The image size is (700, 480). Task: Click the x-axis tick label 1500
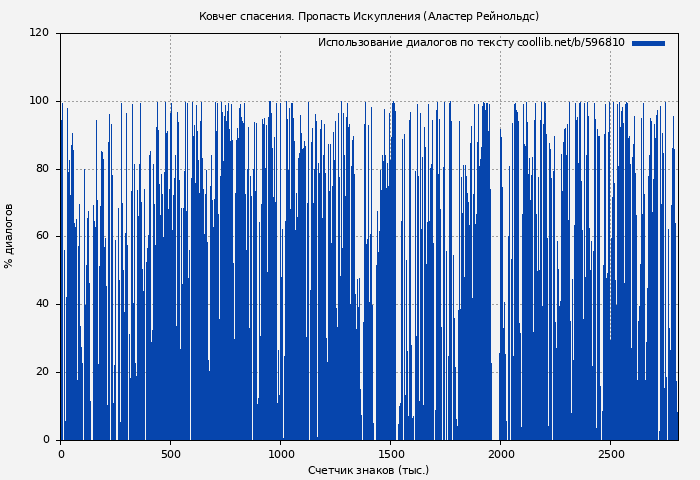390,454
